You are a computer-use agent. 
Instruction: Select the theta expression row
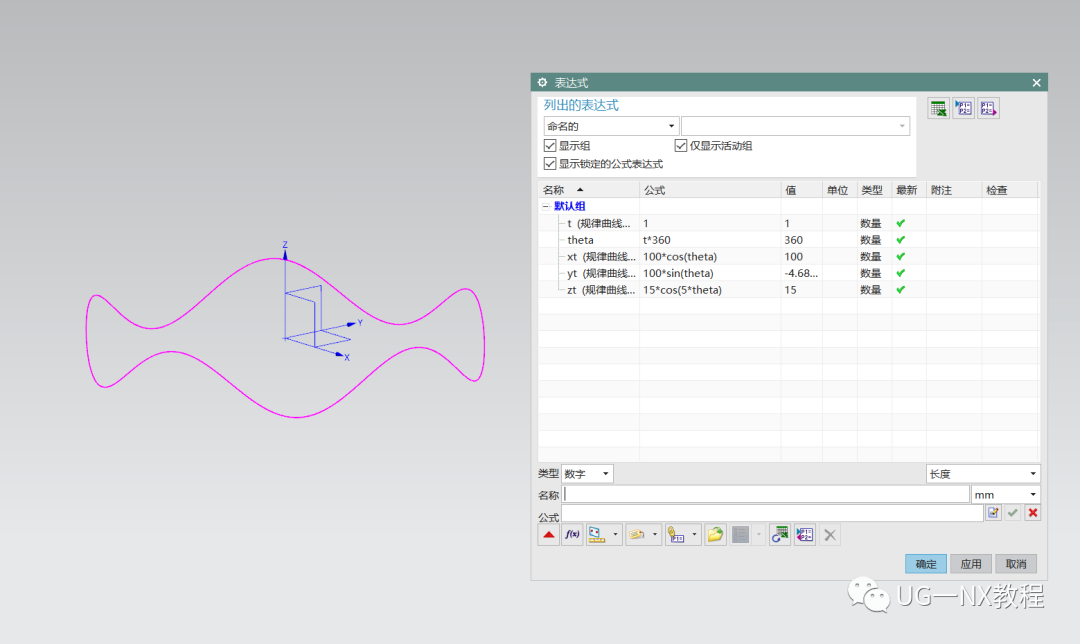(x=789, y=240)
